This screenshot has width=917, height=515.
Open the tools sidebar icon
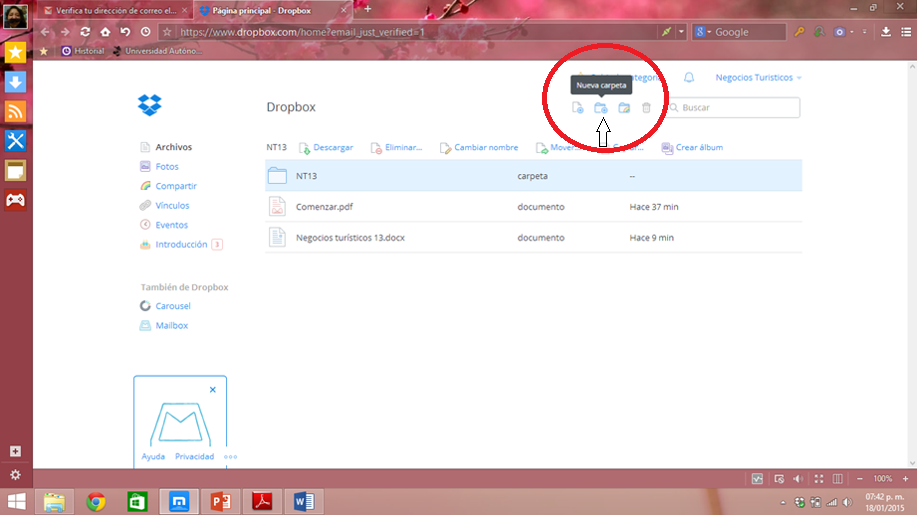(x=15, y=141)
